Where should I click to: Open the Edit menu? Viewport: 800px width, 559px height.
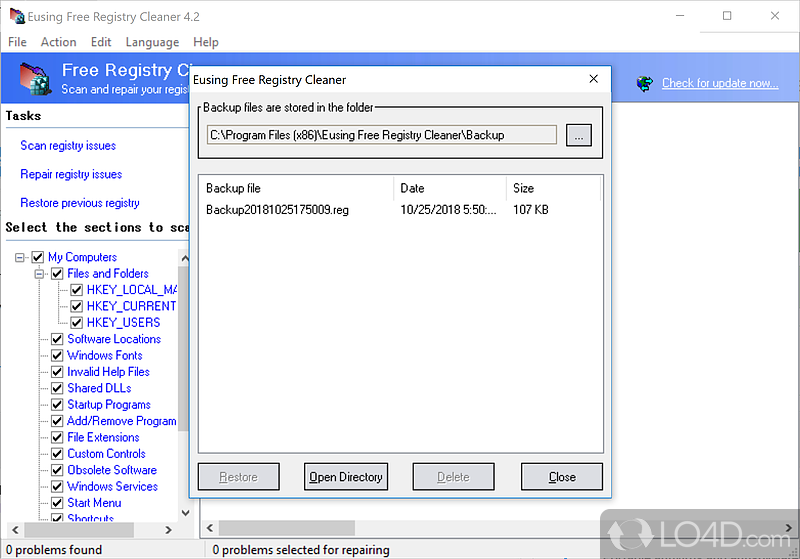[101, 42]
